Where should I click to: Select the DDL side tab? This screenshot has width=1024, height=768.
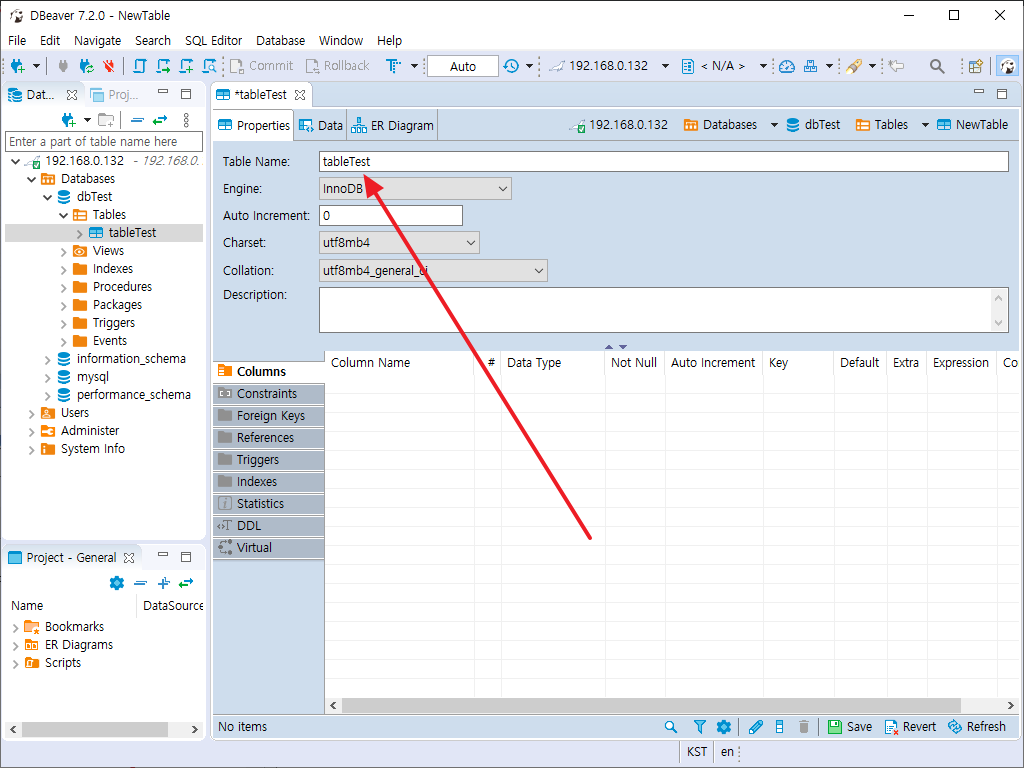[x=268, y=526]
